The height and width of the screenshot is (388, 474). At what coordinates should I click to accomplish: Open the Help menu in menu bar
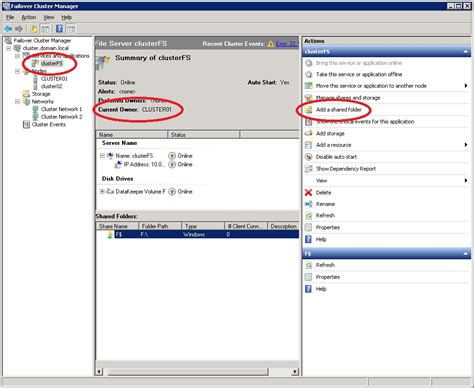coord(67,17)
